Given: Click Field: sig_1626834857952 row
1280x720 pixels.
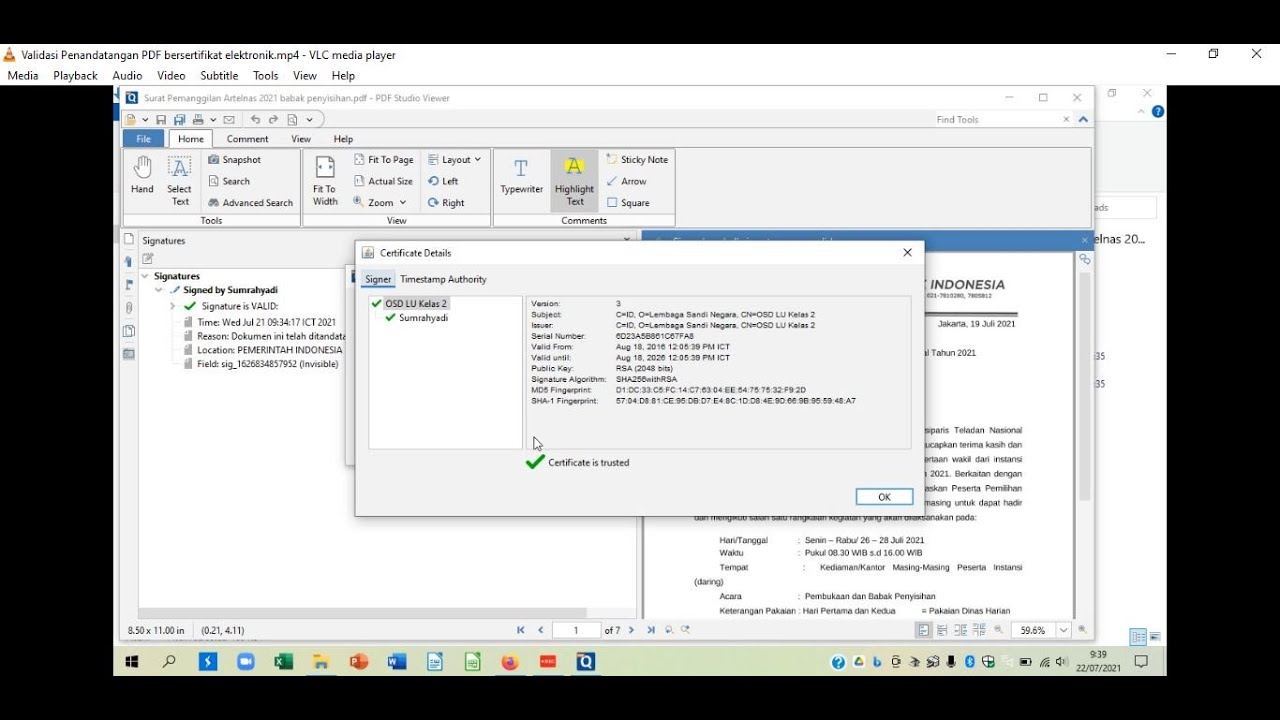Looking at the screenshot, I should click(x=261, y=364).
